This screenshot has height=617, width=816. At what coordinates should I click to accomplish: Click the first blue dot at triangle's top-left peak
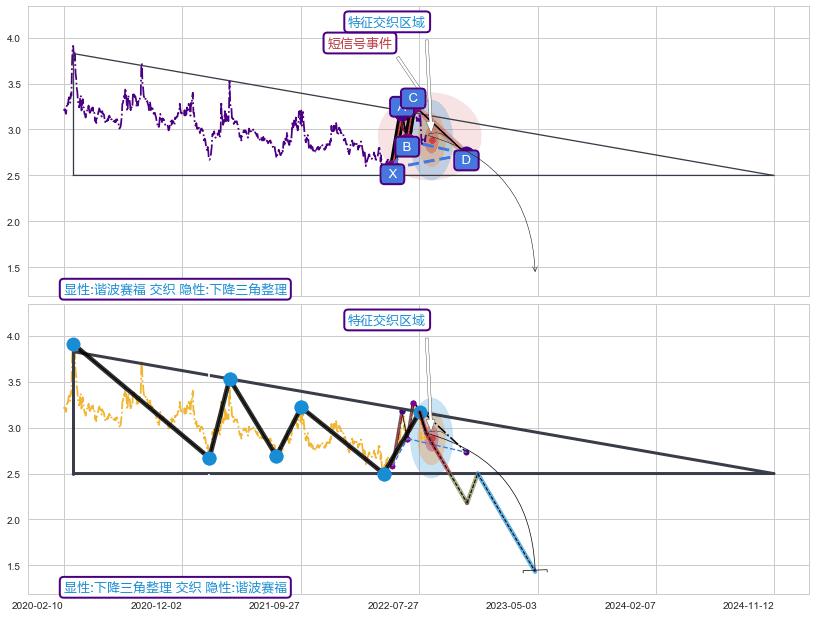coord(73,344)
